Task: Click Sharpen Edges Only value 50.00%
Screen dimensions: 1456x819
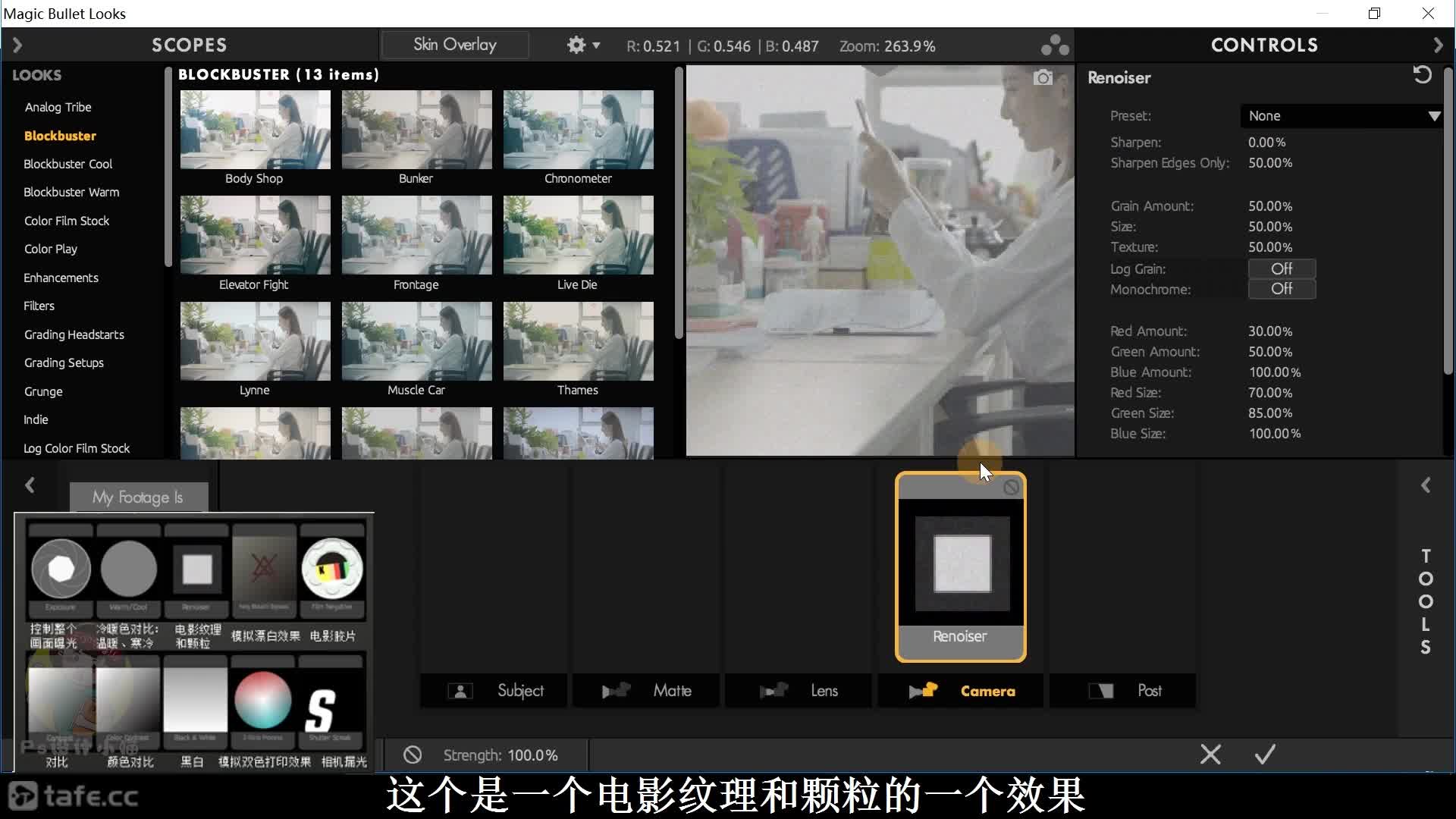Action: (x=1270, y=163)
